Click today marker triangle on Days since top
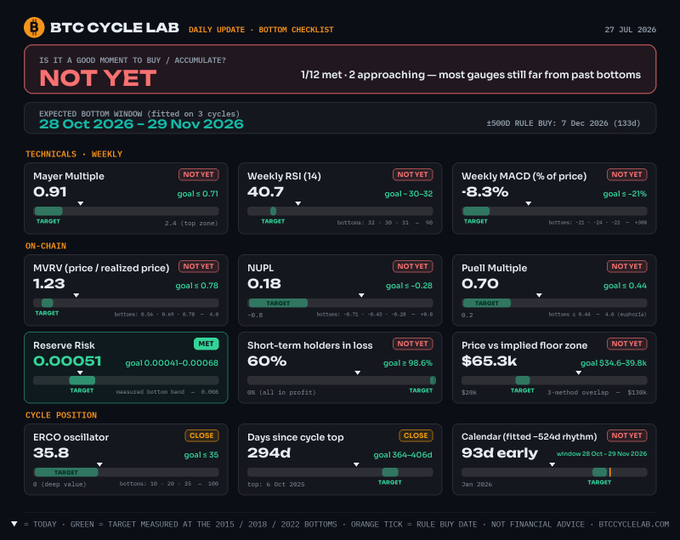Viewport: 680px width, 540px height. pyautogui.click(x=356, y=464)
